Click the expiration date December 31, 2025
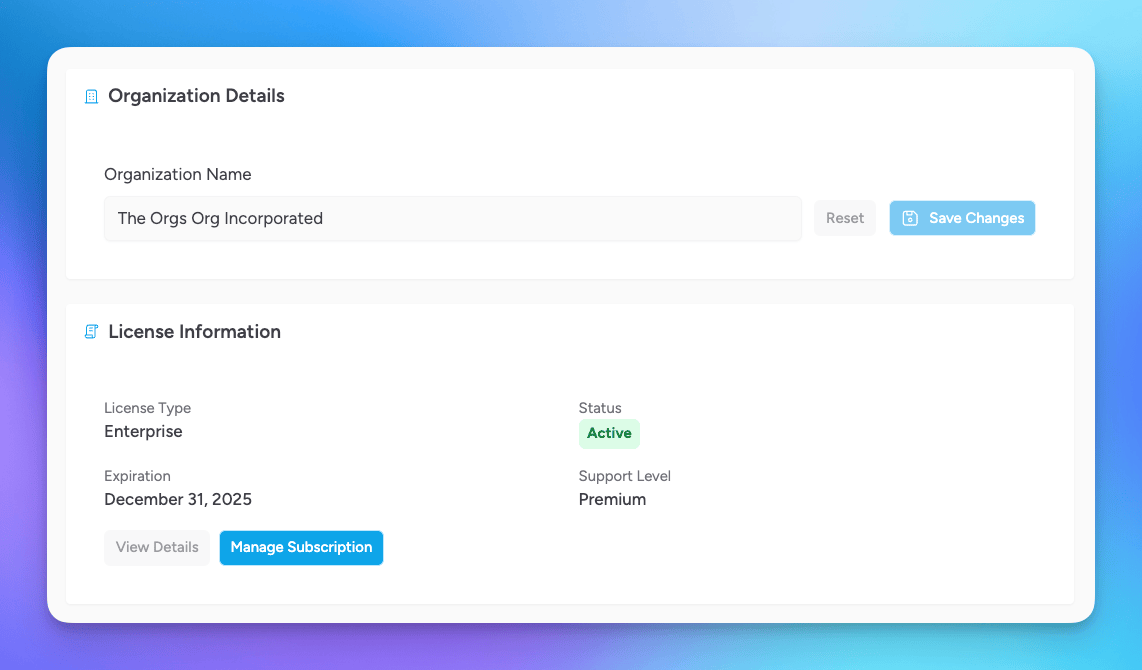This screenshot has height=670, width=1142. (x=178, y=499)
